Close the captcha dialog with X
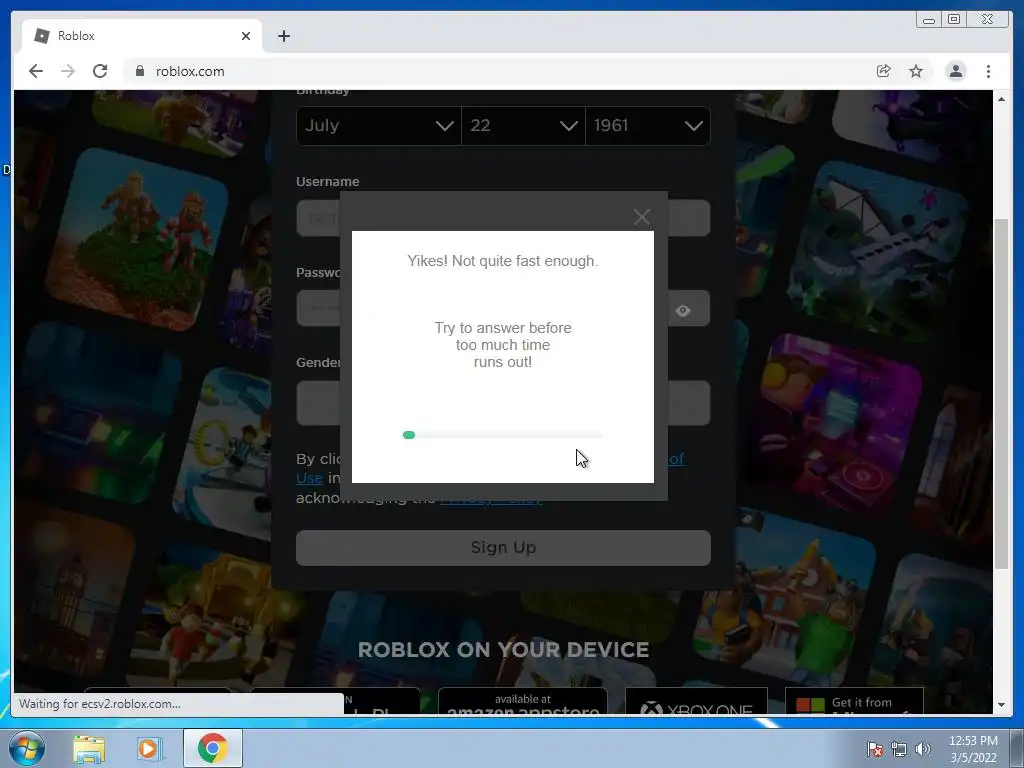 click(641, 217)
